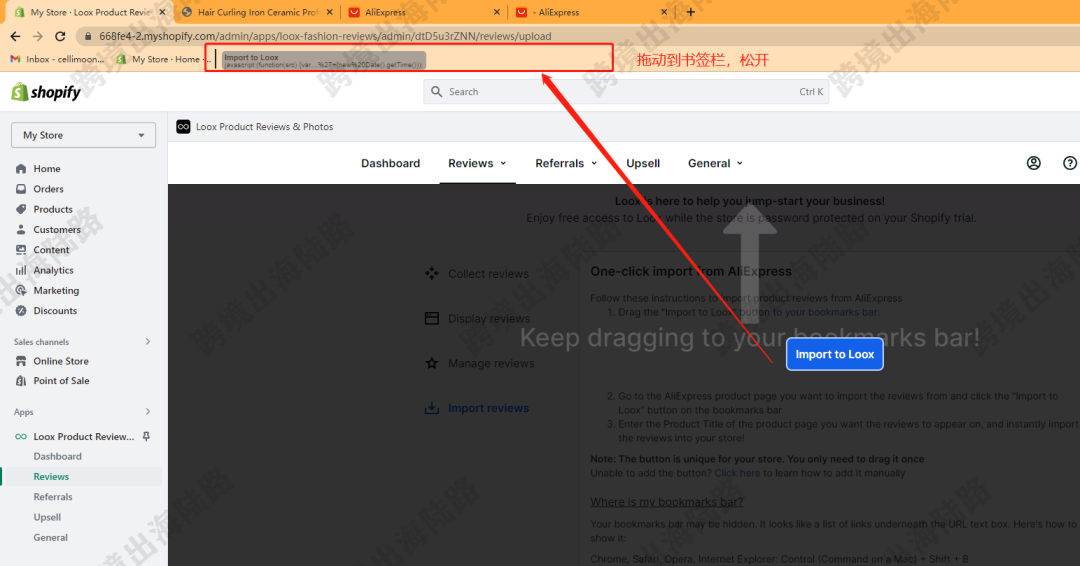This screenshot has height=566, width=1080.
Task: Switch to Upsell tab
Action: tap(643, 163)
